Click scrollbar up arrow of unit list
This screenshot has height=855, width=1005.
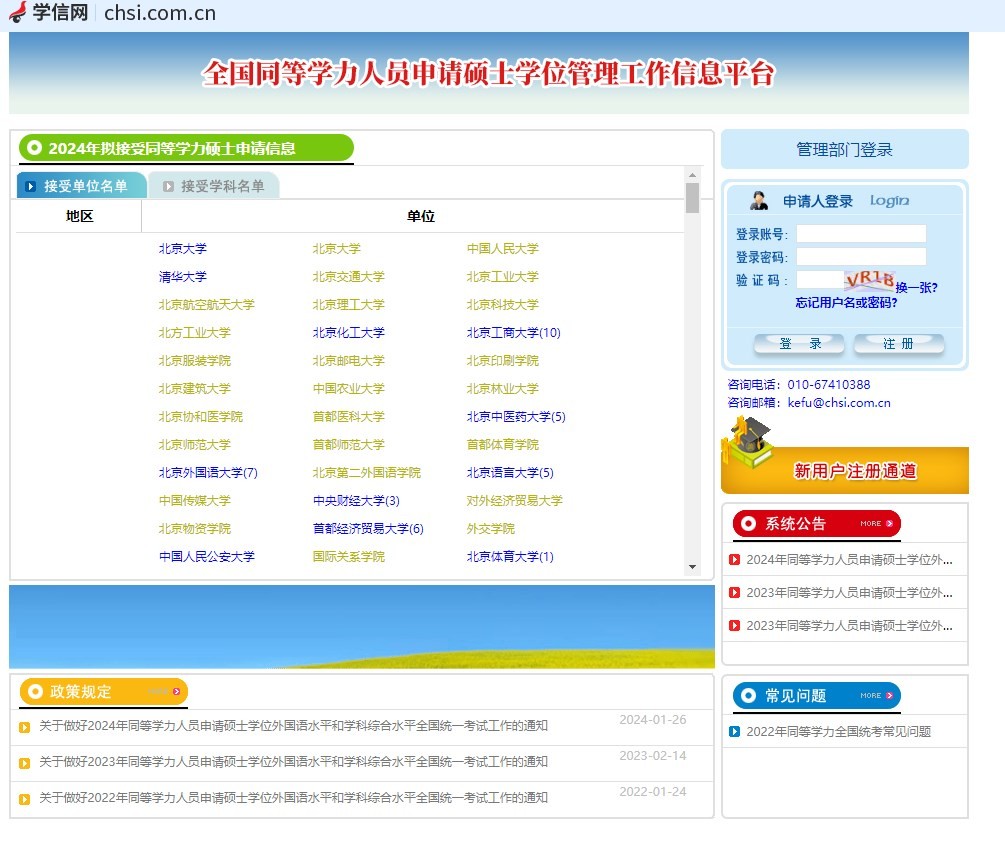click(692, 175)
